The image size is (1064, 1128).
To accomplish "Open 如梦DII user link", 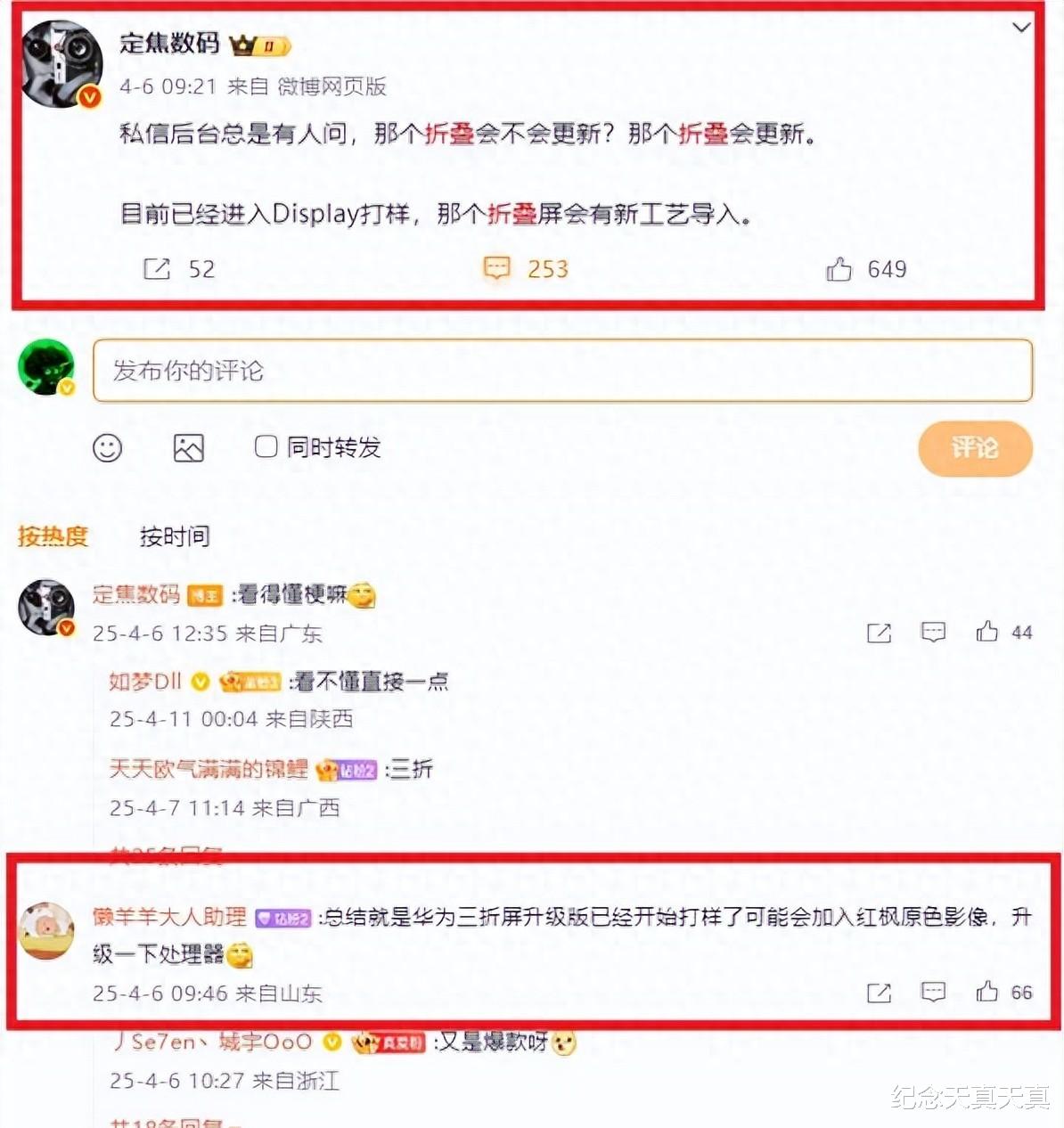I will 144,682.
